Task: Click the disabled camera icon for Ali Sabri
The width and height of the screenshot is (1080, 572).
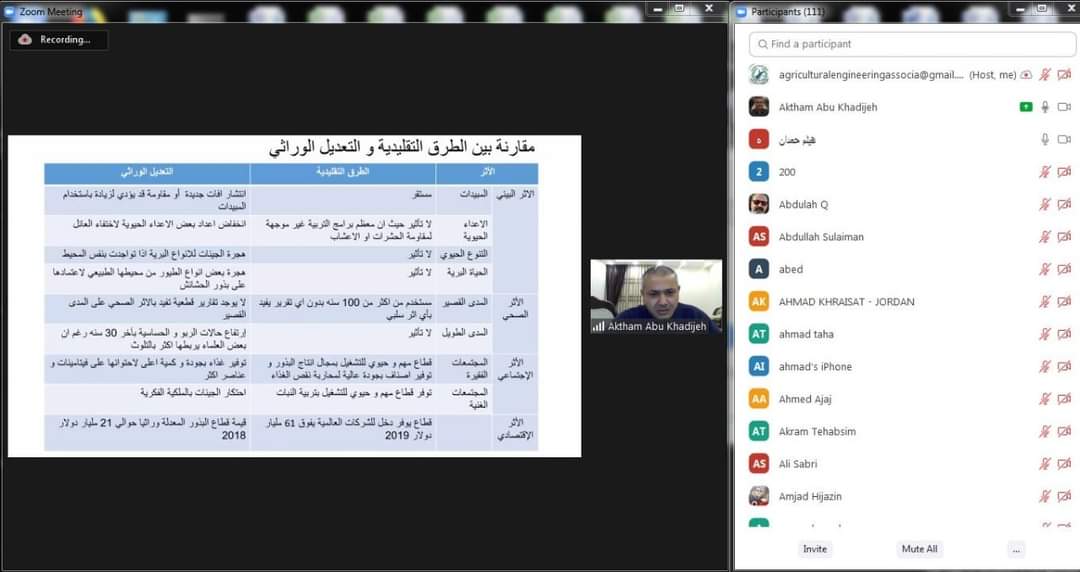Action: click(x=1064, y=464)
